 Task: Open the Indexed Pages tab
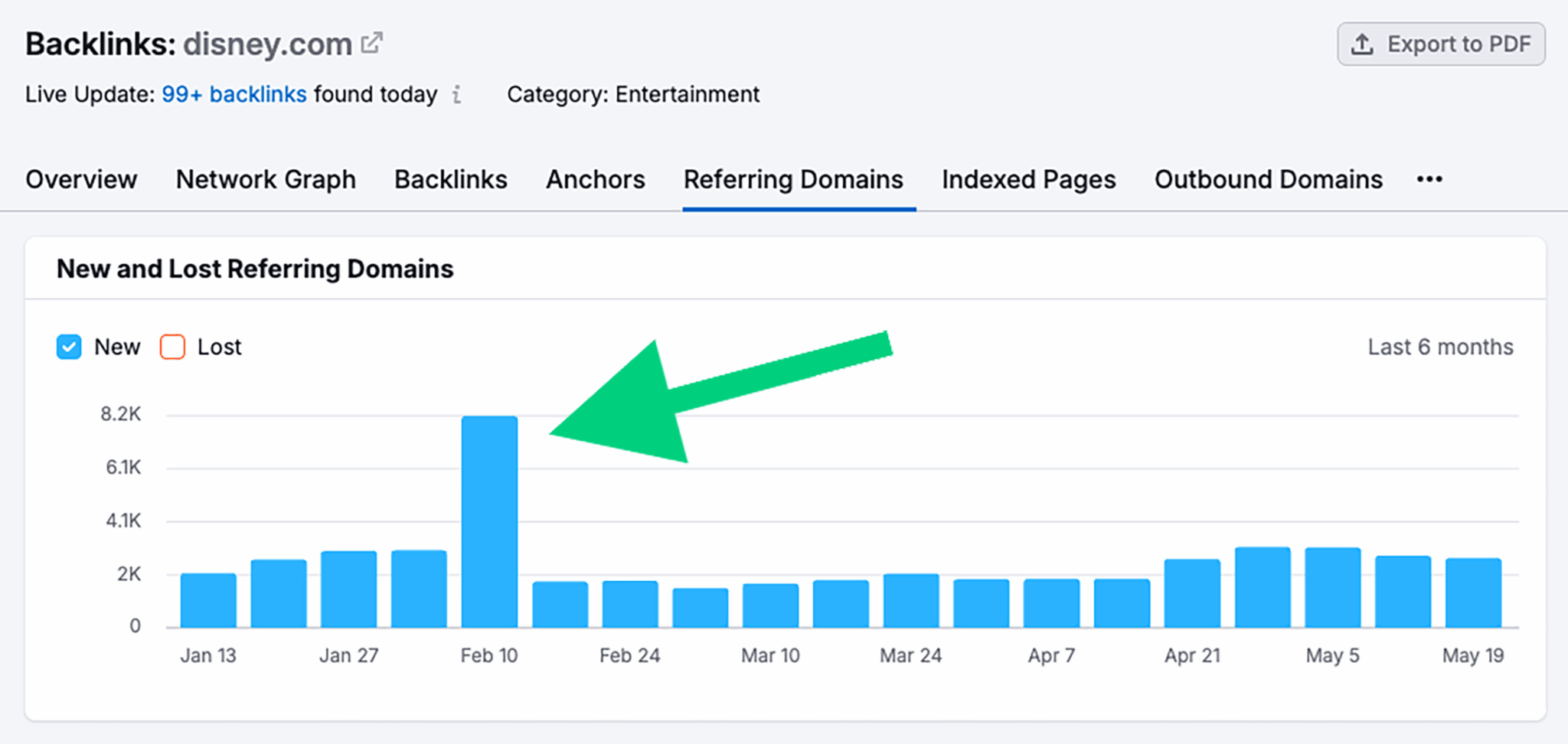pyautogui.click(x=1028, y=179)
